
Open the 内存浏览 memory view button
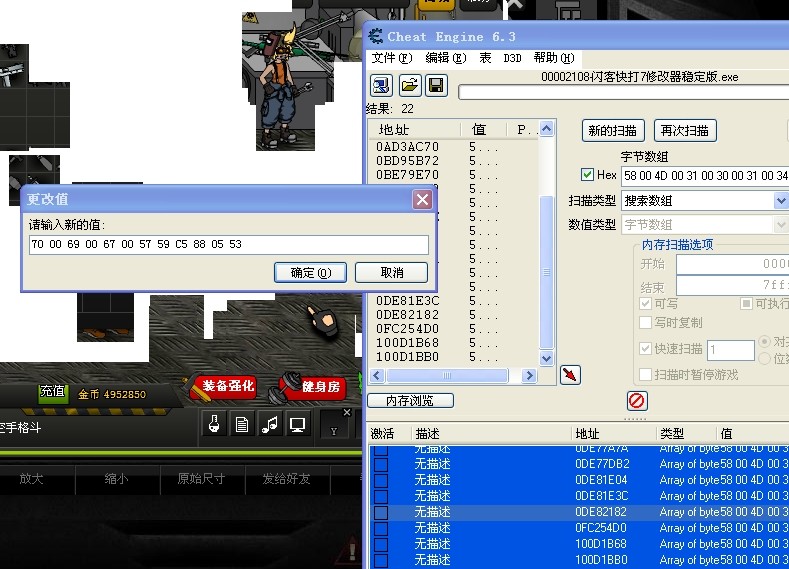[411, 400]
